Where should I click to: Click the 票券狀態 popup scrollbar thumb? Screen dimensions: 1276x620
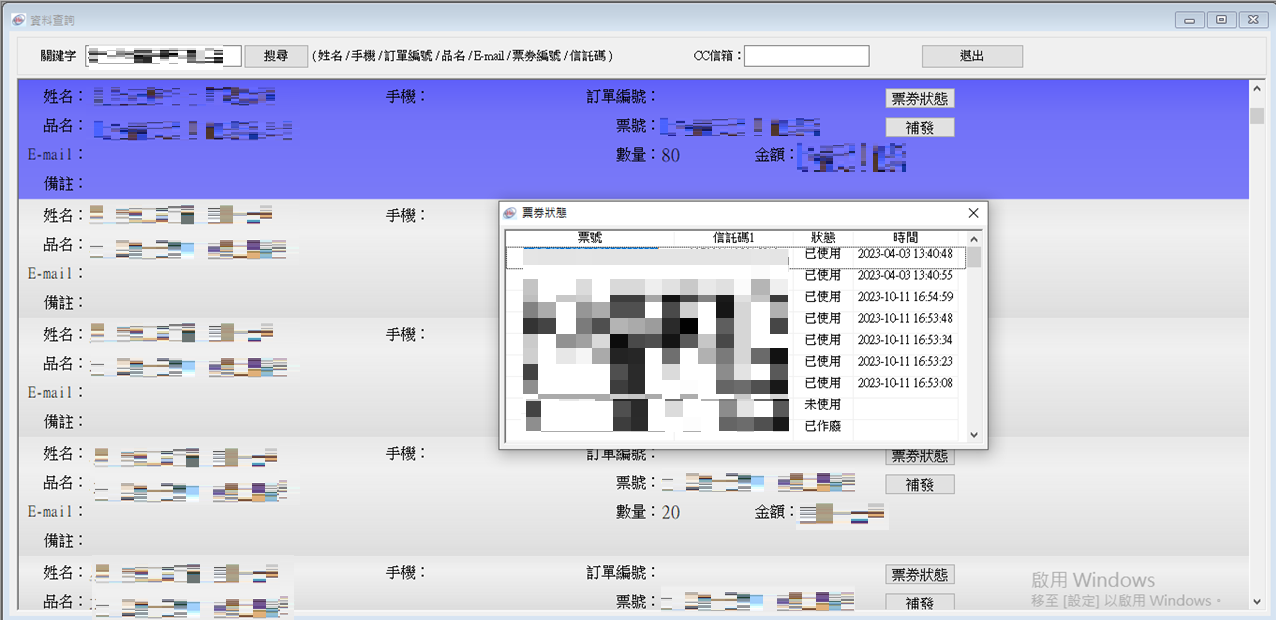point(973,257)
